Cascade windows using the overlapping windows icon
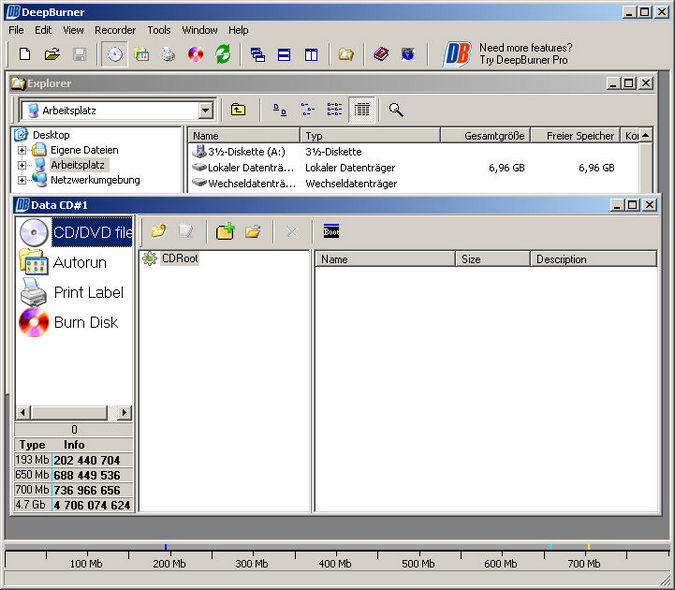 click(257, 55)
